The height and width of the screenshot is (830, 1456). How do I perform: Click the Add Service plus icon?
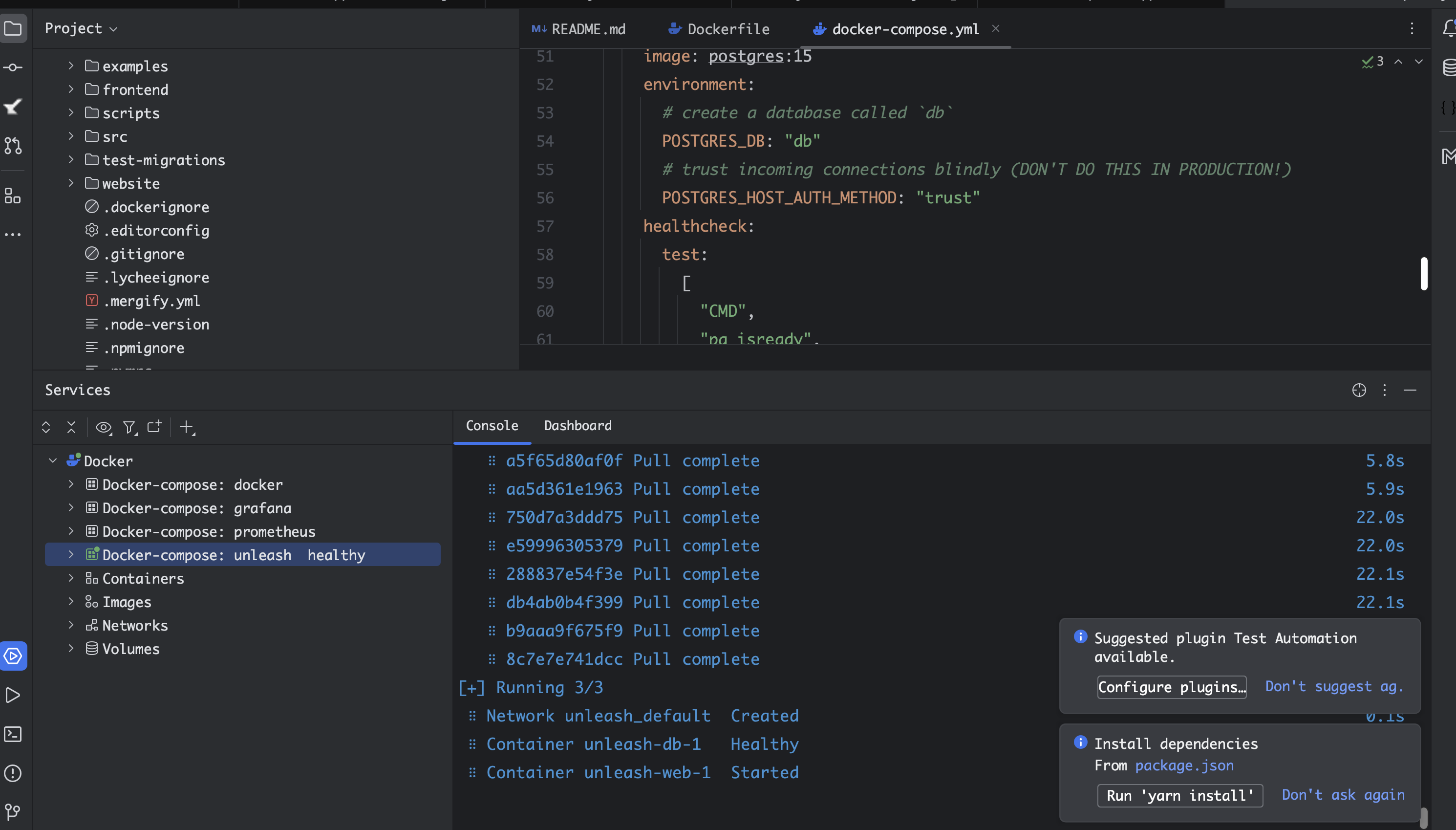[186, 427]
